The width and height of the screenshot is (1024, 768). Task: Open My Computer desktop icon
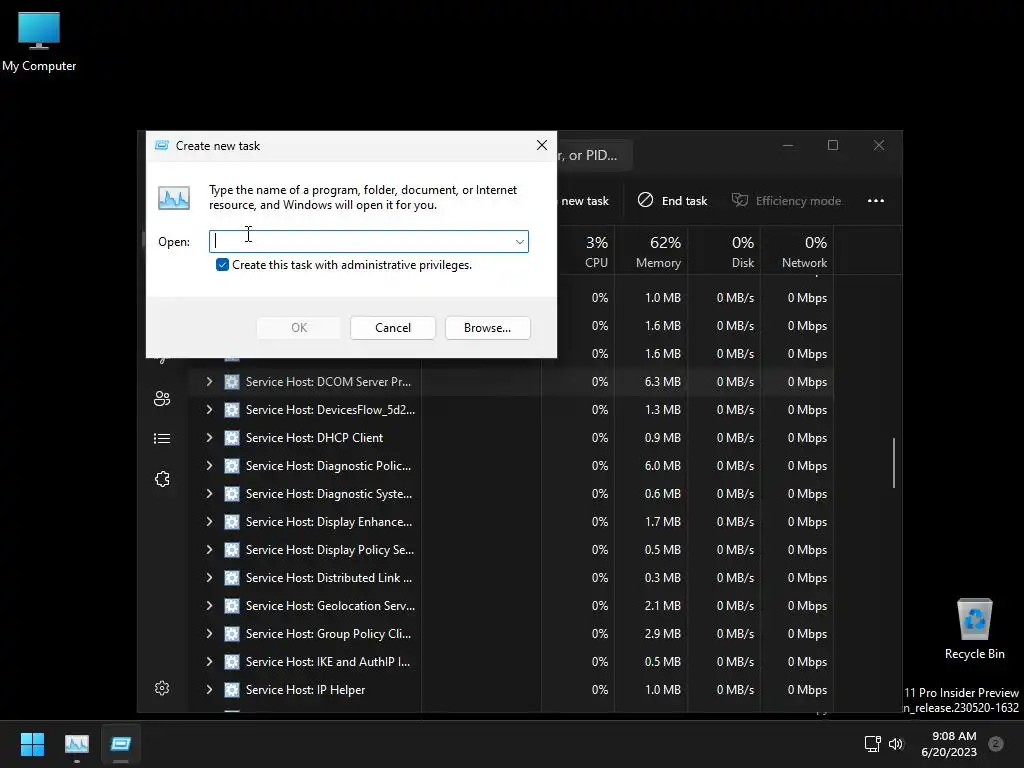tap(39, 42)
